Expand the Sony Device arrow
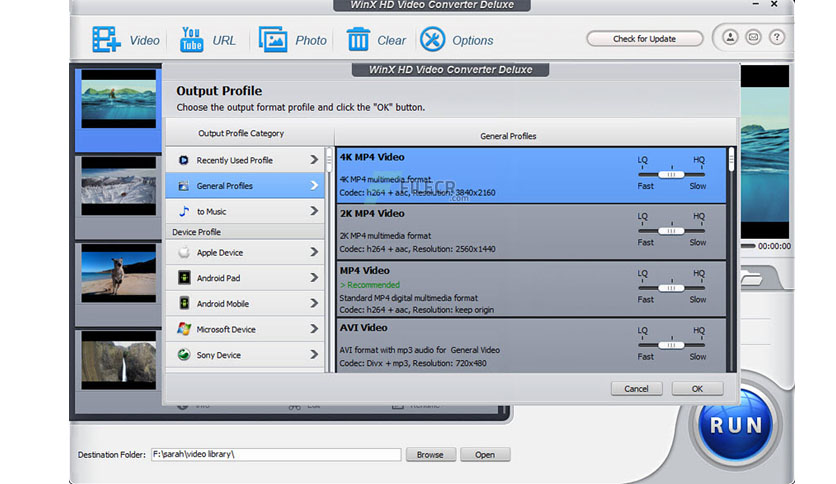The height and width of the screenshot is (484, 836). coord(314,354)
